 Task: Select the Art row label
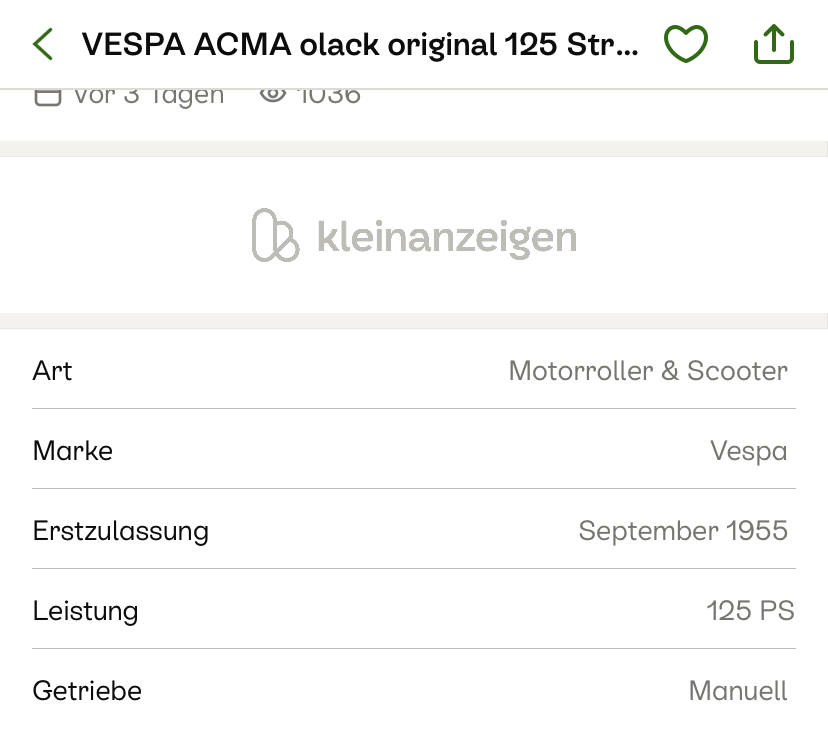tap(53, 371)
